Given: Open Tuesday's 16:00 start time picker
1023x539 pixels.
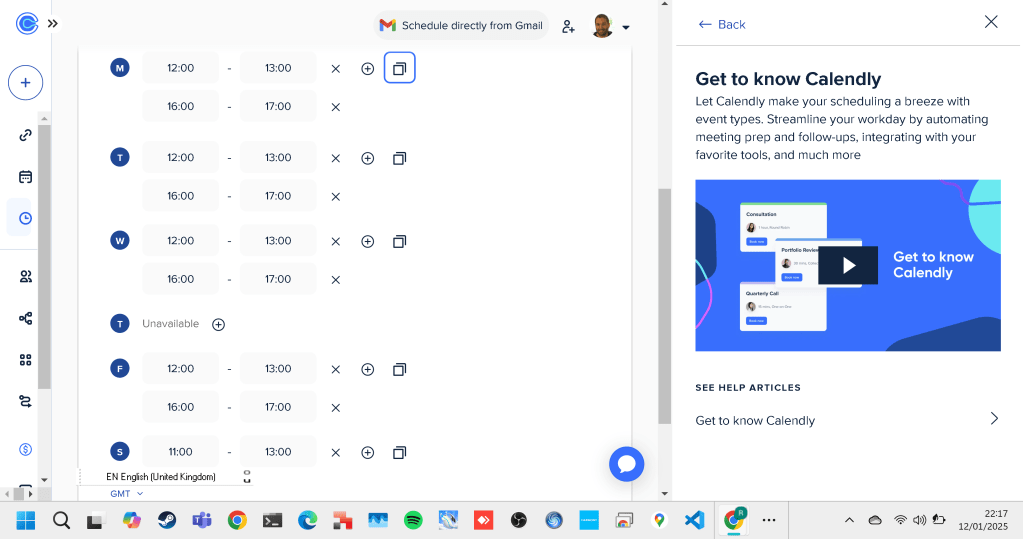Looking at the screenshot, I should [181, 196].
